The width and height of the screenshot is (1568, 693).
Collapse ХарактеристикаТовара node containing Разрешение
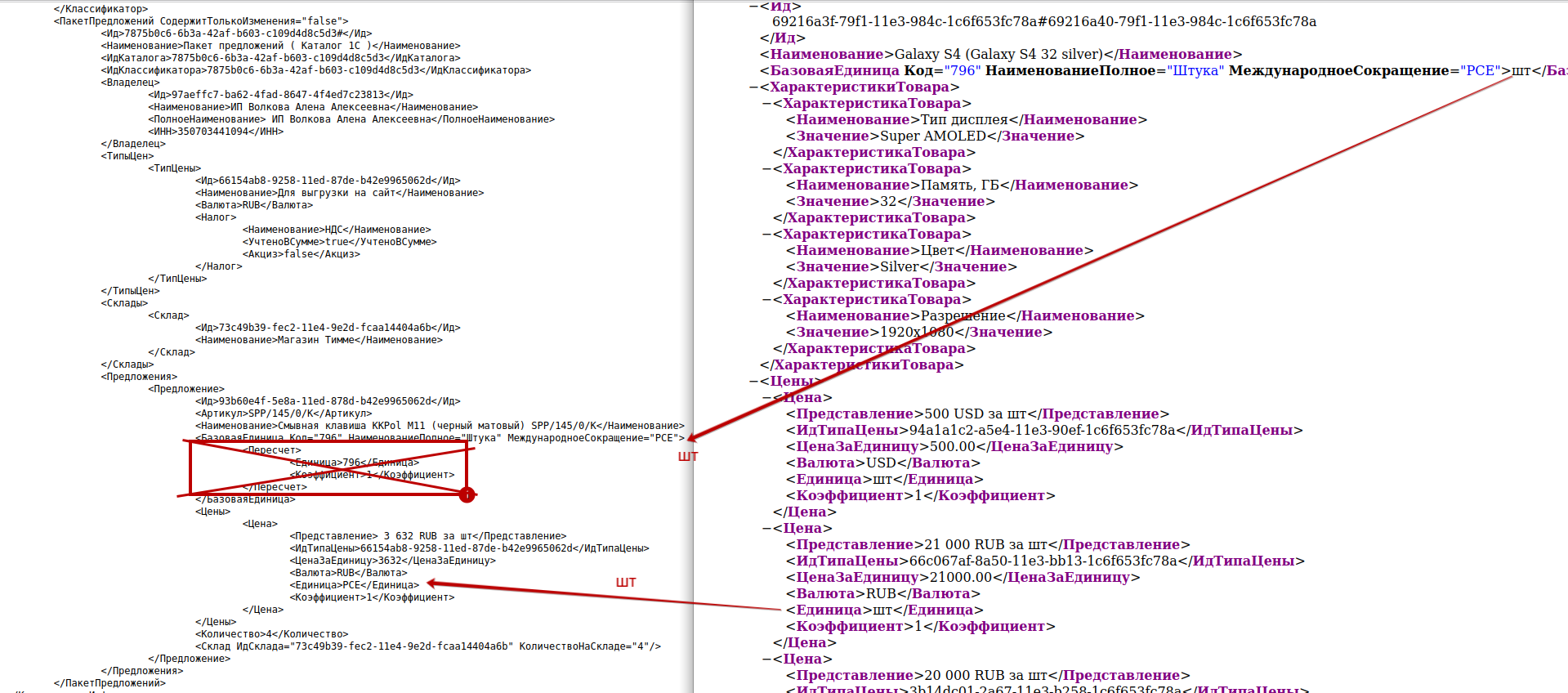pyautogui.click(x=766, y=300)
